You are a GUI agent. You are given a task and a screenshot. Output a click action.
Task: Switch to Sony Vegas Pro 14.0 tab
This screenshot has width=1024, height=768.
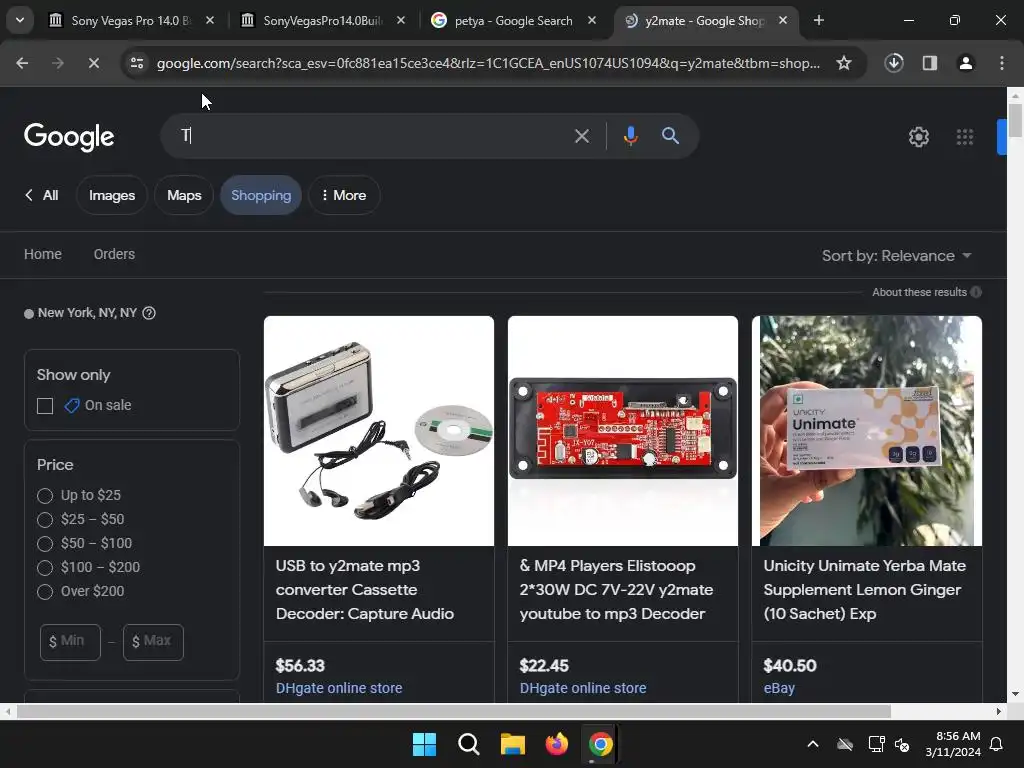coord(131,21)
